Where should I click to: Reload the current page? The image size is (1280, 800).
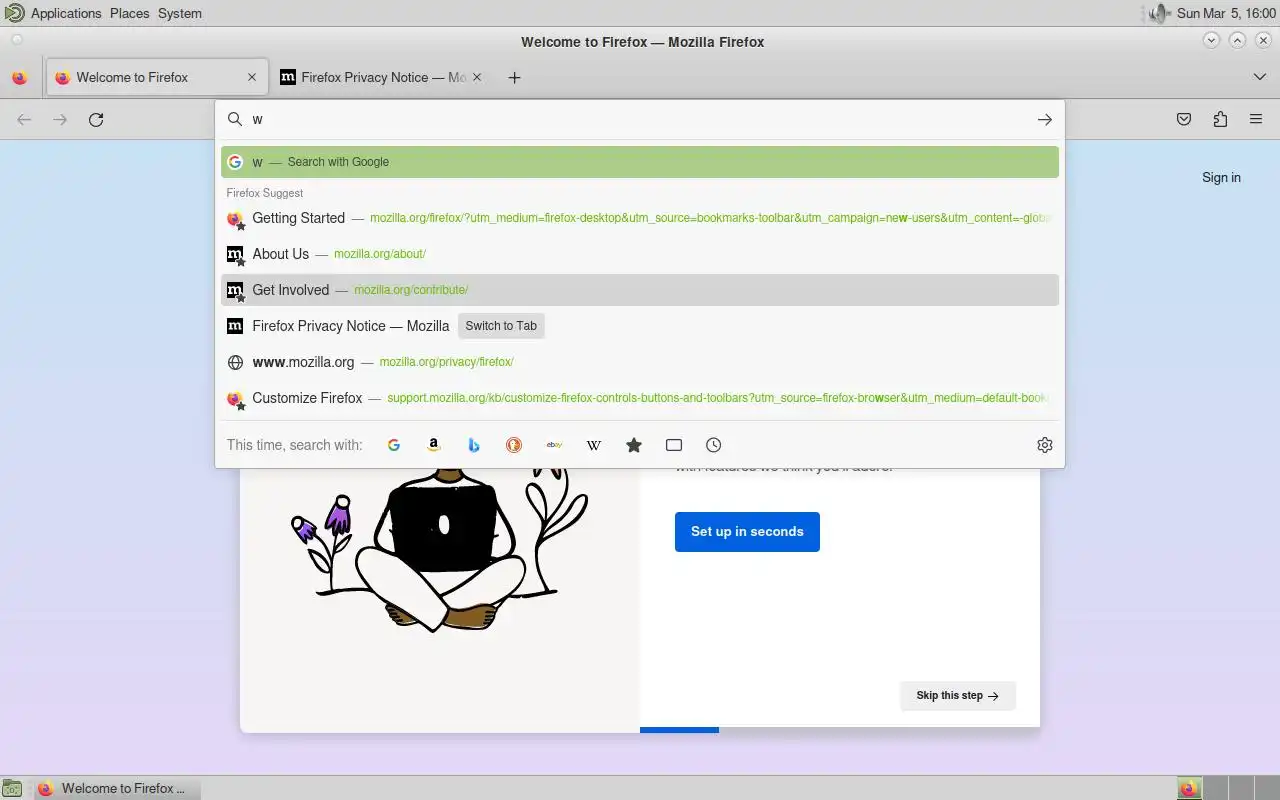[96, 120]
